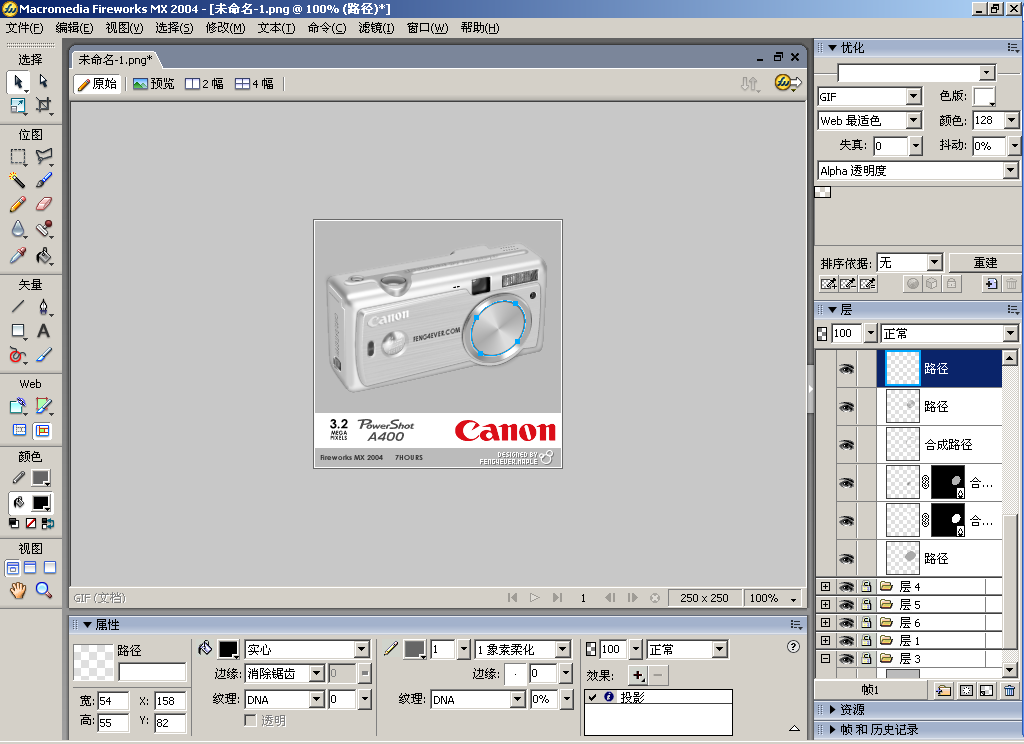Pick the Line tool
1024x744 pixels.
[x=18, y=306]
